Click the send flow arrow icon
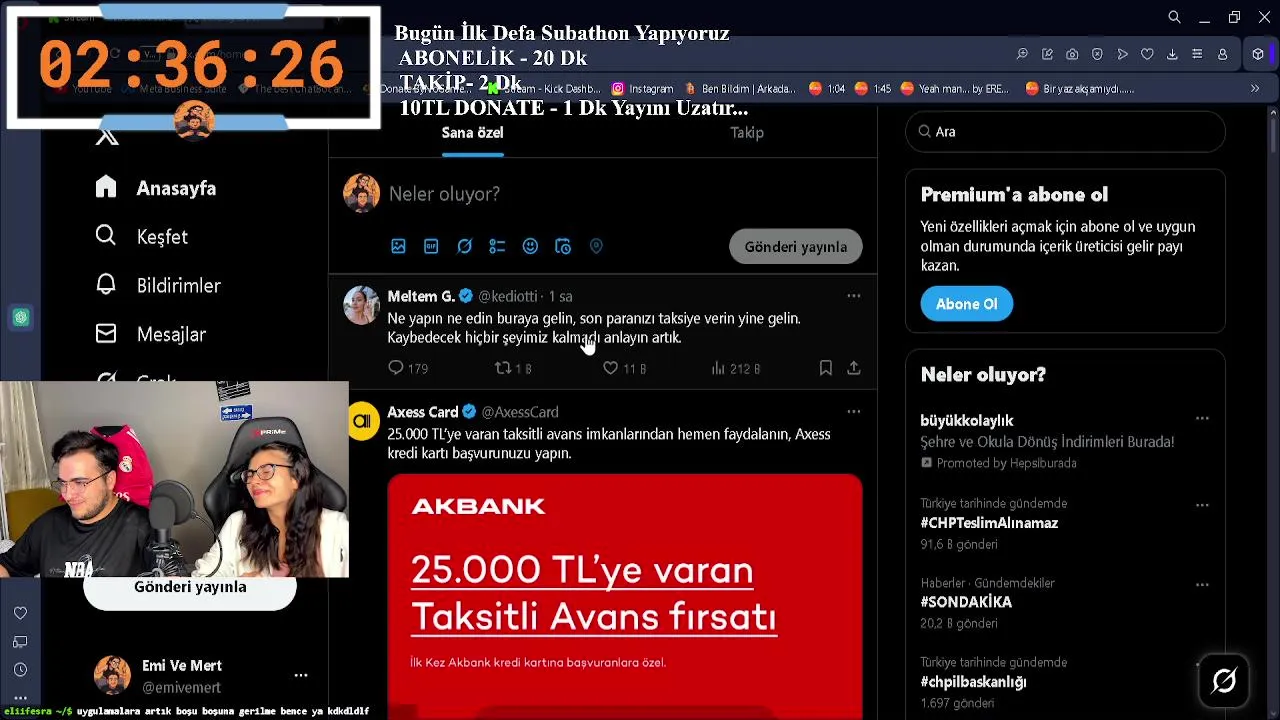Screen dimensions: 1280x720 pos(1122,54)
